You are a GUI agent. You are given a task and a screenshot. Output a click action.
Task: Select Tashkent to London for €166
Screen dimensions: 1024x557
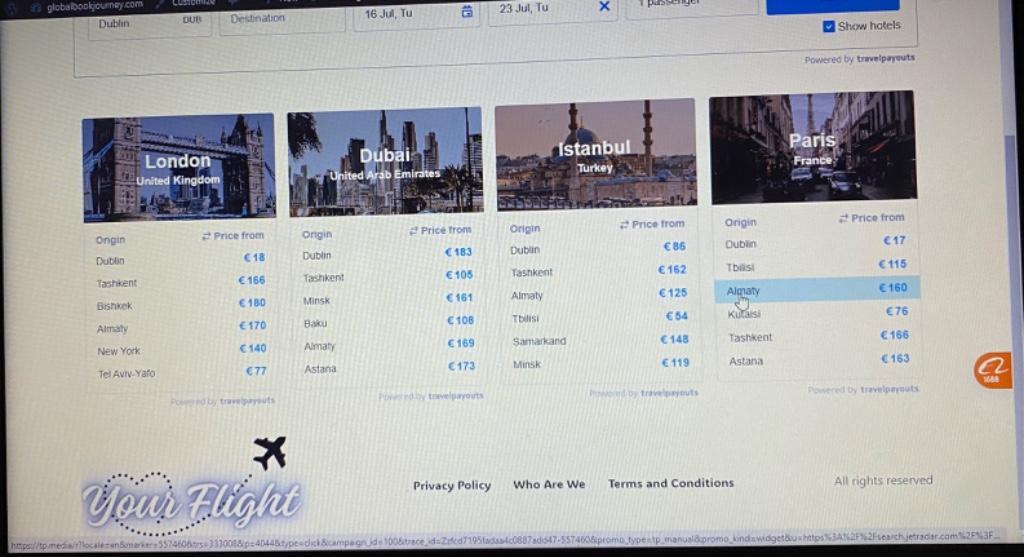(180, 282)
